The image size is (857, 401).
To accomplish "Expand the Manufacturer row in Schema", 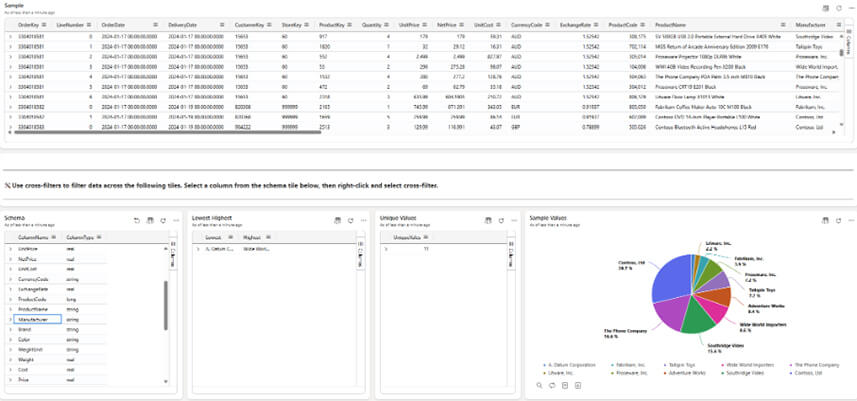I will [x=10, y=320].
